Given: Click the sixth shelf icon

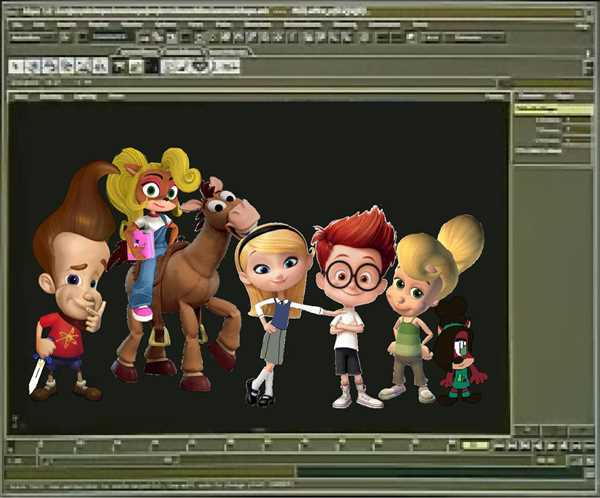Looking at the screenshot, I should click(x=100, y=66).
